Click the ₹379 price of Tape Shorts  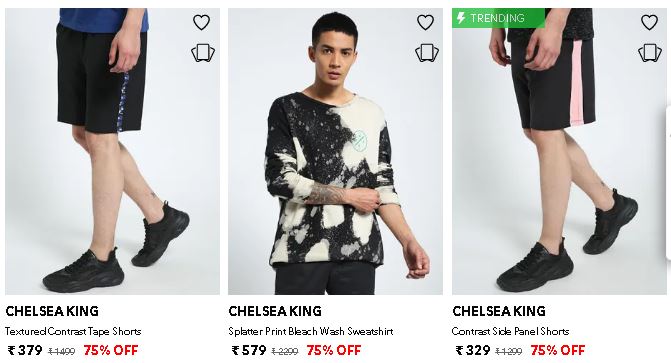(25, 351)
